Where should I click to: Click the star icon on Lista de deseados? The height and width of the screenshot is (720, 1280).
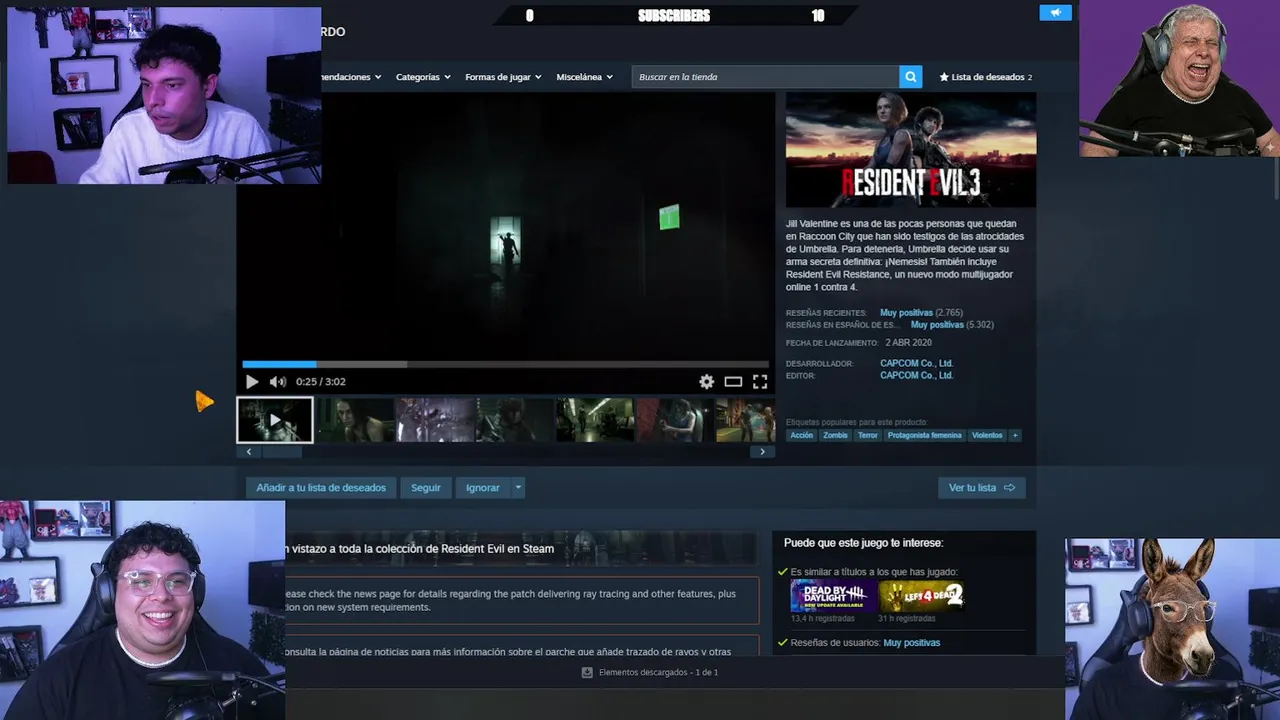944,77
